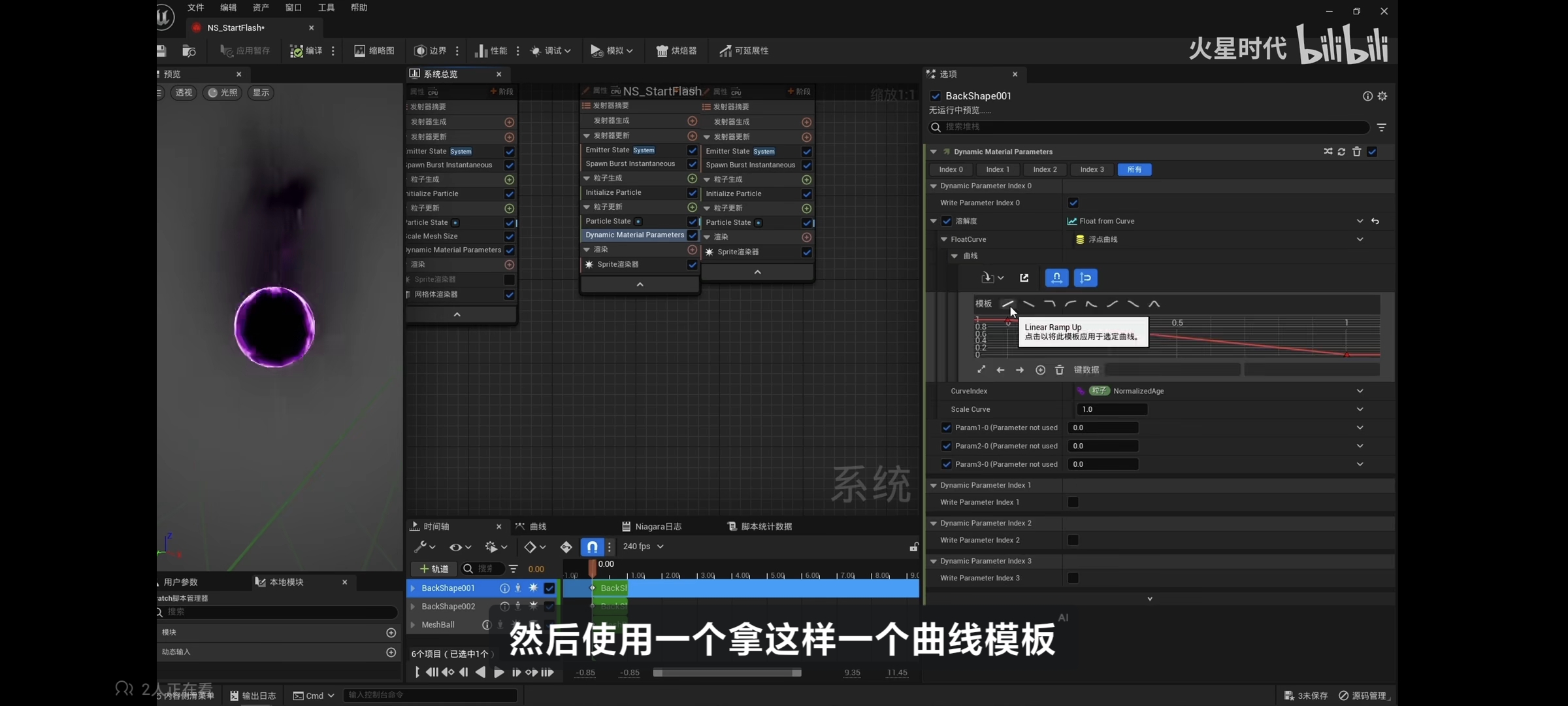This screenshot has width=1568, height=706.
Task: Toggle the timeline snapping magnet icon
Action: point(591,546)
